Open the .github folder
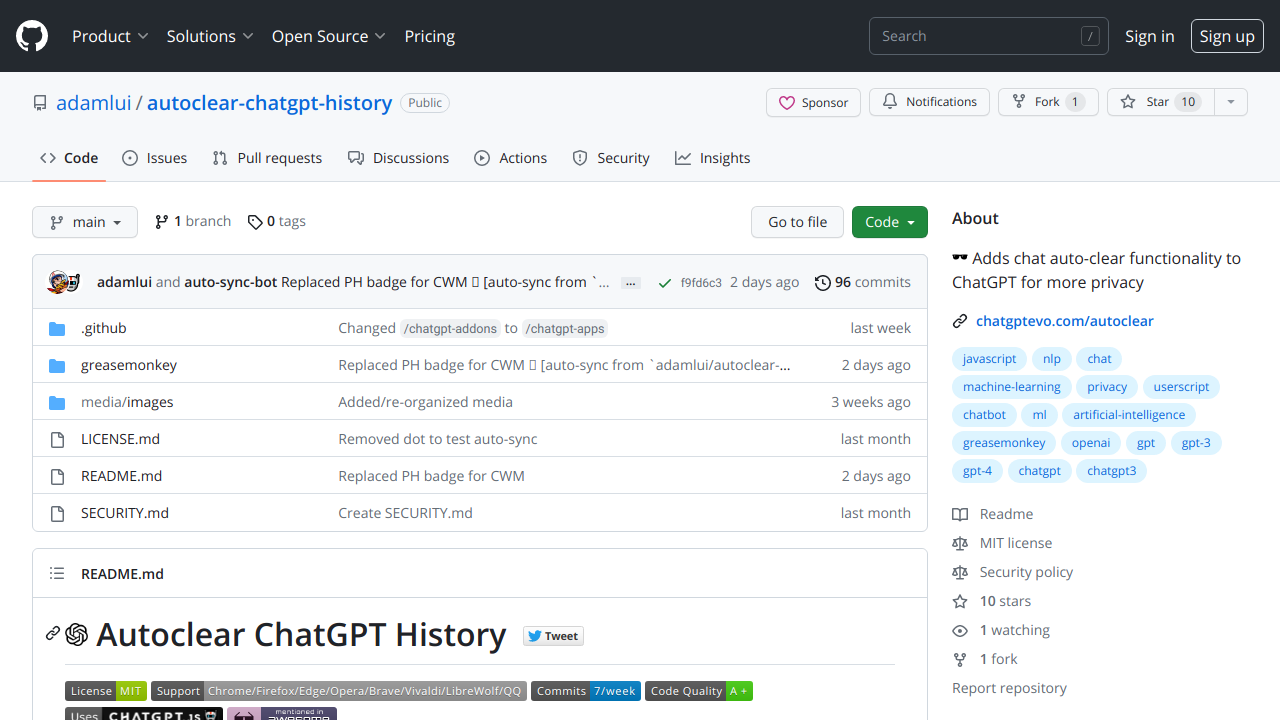Image resolution: width=1280 pixels, height=720 pixels. tap(104, 328)
